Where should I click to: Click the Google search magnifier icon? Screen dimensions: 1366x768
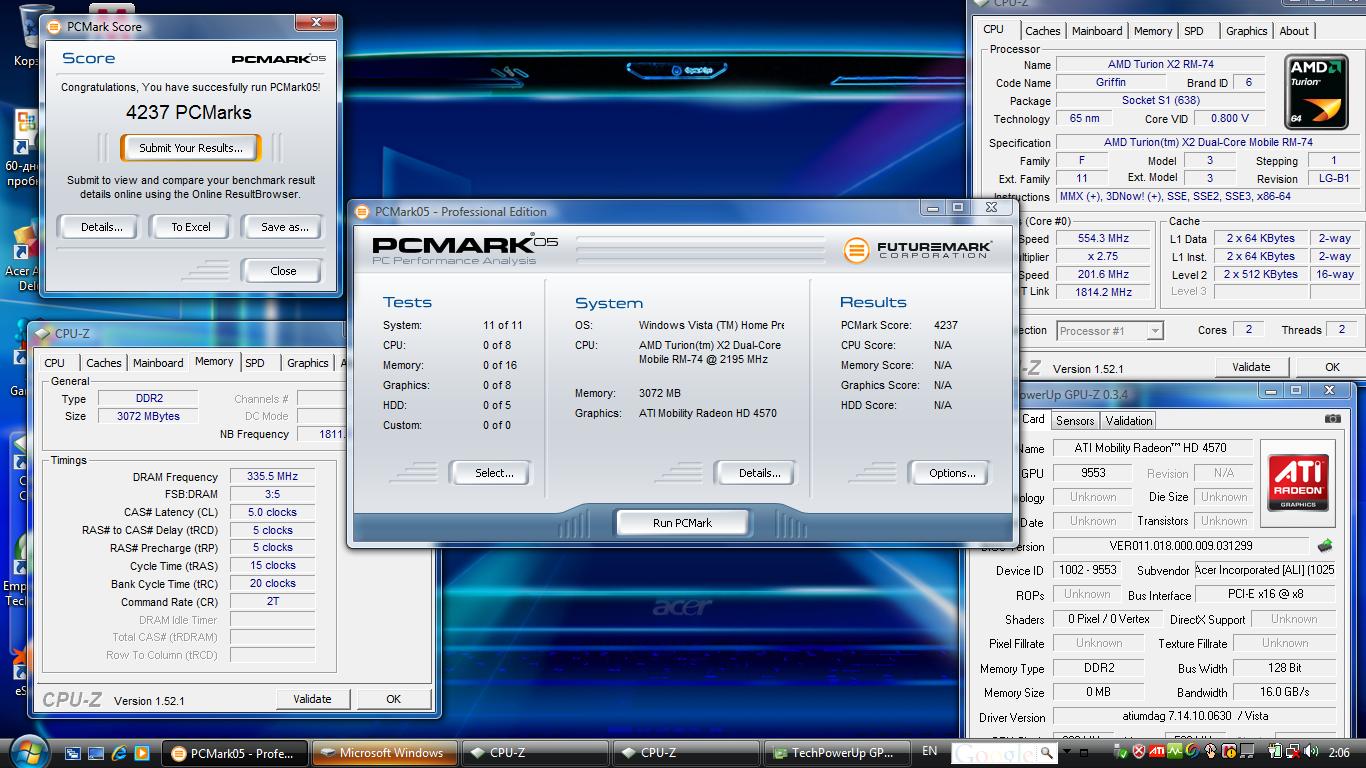(x=1046, y=753)
